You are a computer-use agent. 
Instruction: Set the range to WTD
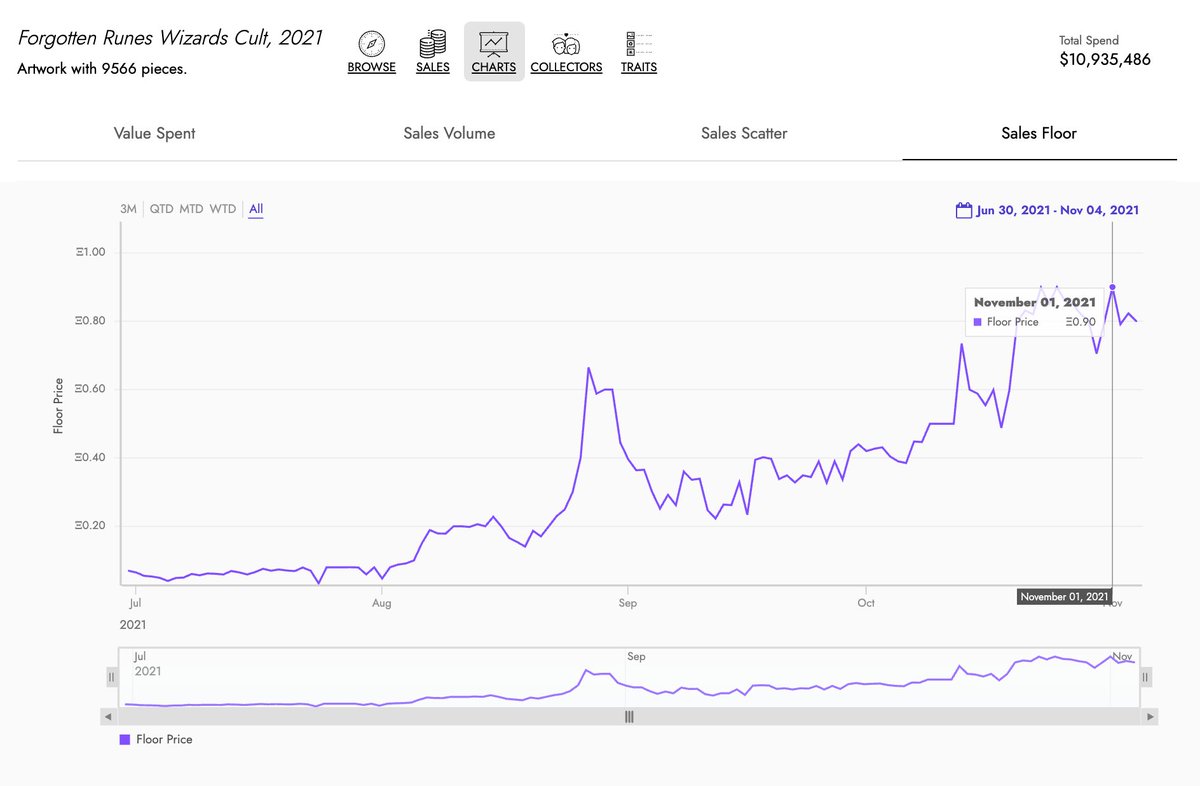223,209
